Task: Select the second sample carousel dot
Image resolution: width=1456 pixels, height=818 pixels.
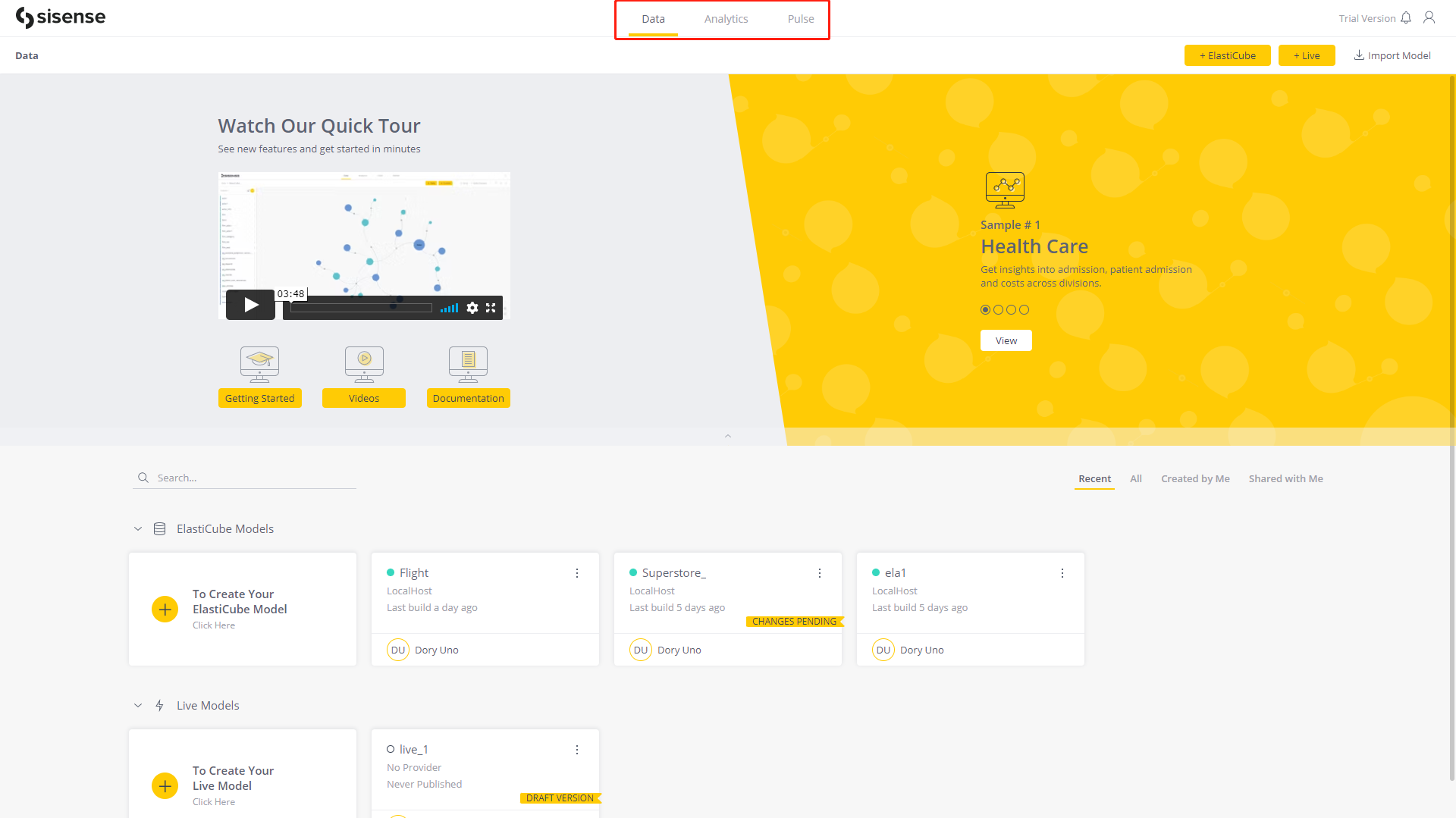Action: pos(998,309)
